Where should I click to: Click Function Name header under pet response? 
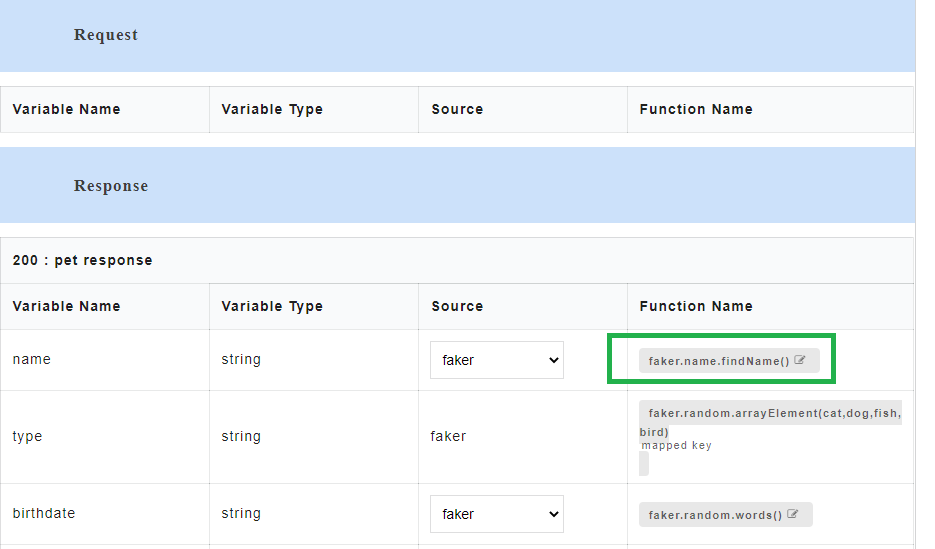click(x=696, y=306)
